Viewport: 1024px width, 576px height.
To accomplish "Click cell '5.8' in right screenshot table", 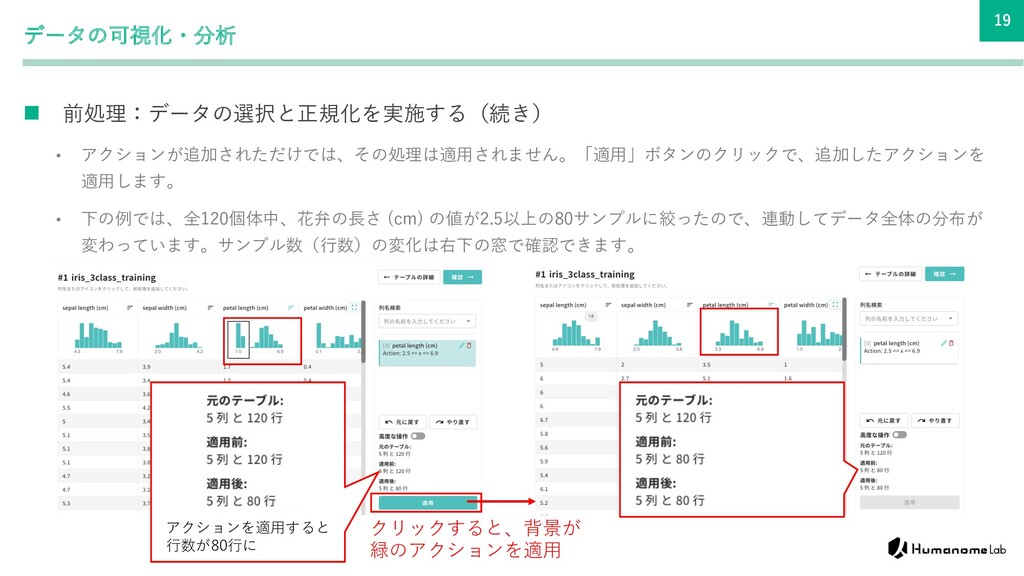I will point(544,434).
